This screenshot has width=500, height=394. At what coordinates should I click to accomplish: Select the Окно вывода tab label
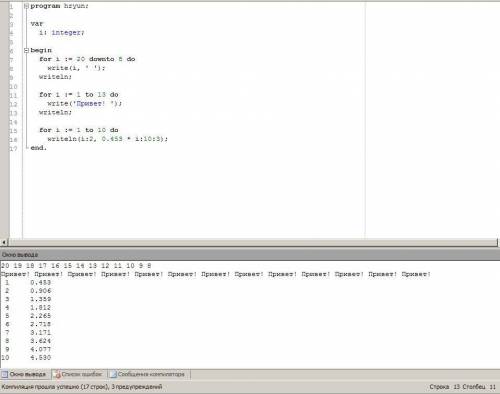pos(27,374)
